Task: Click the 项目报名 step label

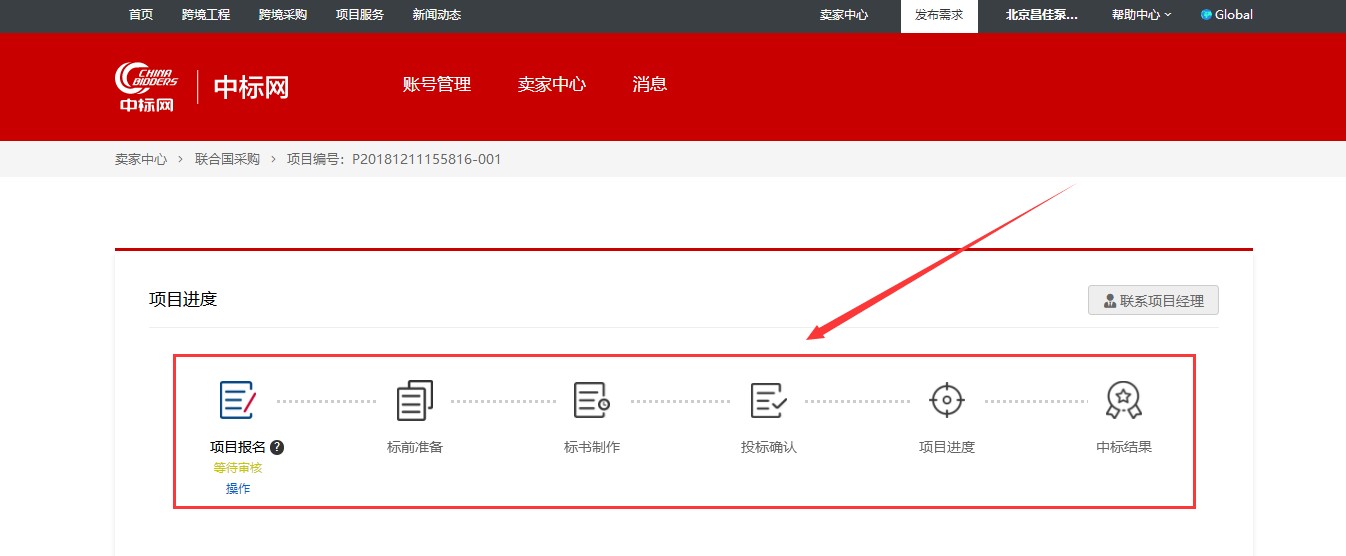Action: pyautogui.click(x=238, y=447)
